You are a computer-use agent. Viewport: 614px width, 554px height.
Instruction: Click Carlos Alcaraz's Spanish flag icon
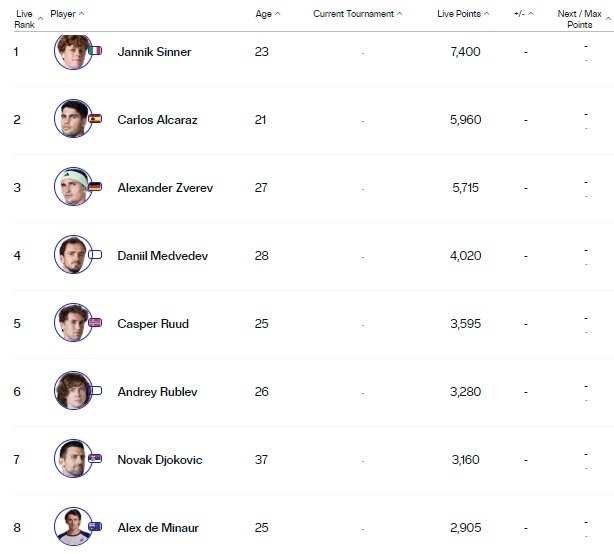[x=95, y=118]
